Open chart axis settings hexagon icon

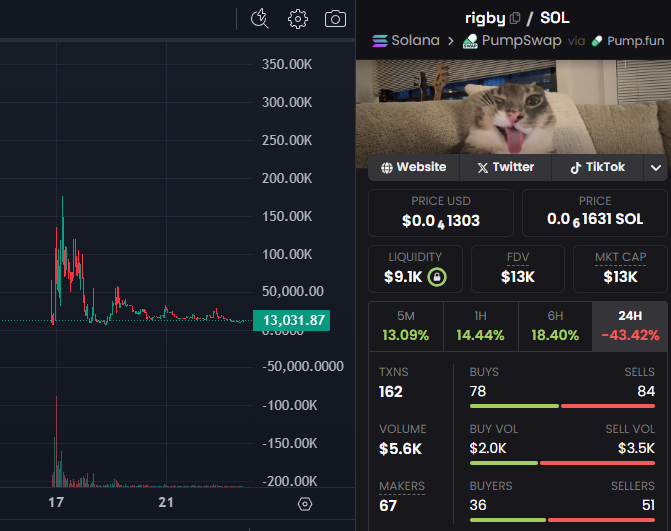pos(305,504)
